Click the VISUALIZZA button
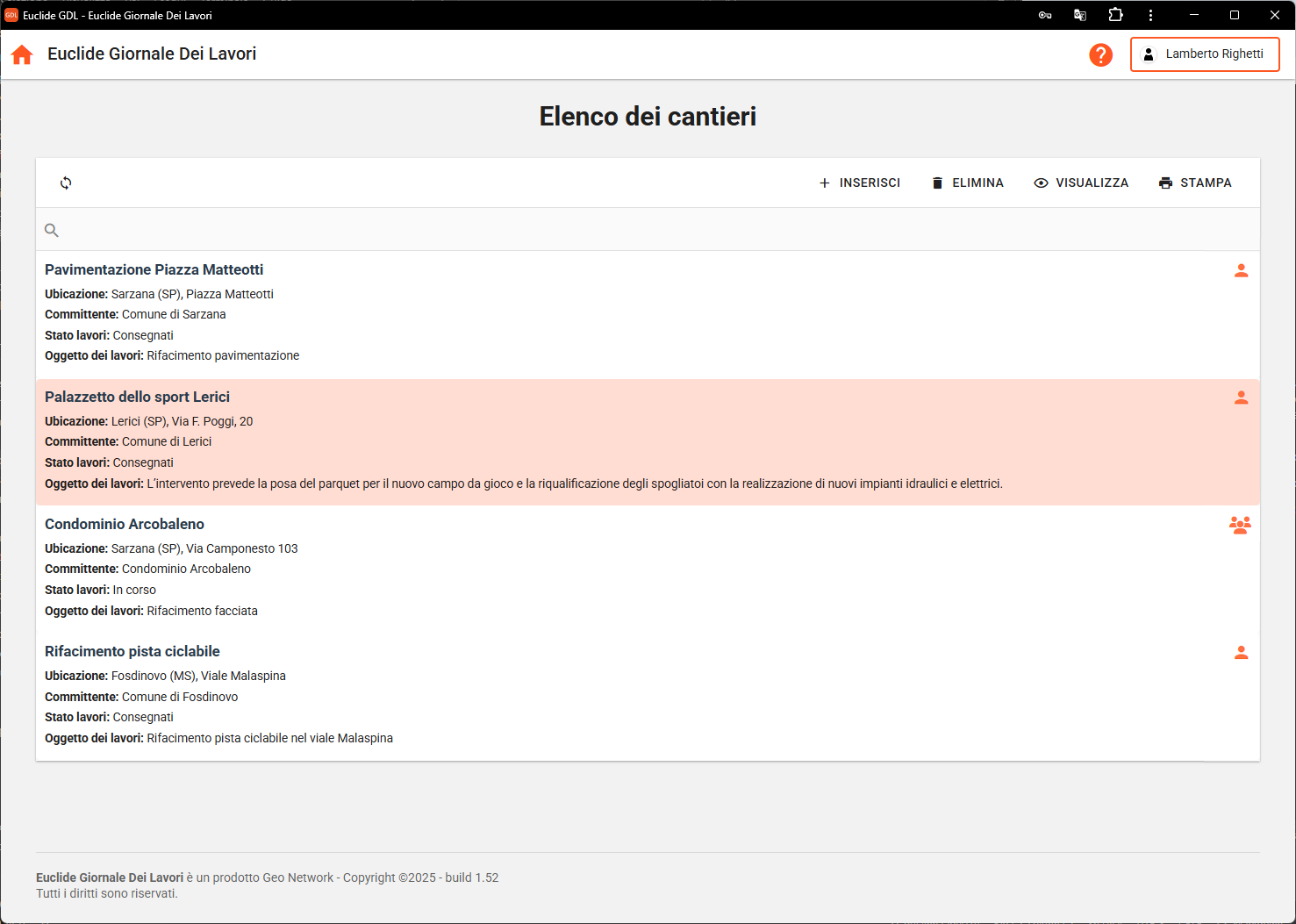Screen dimensions: 1296x924 [1081, 183]
